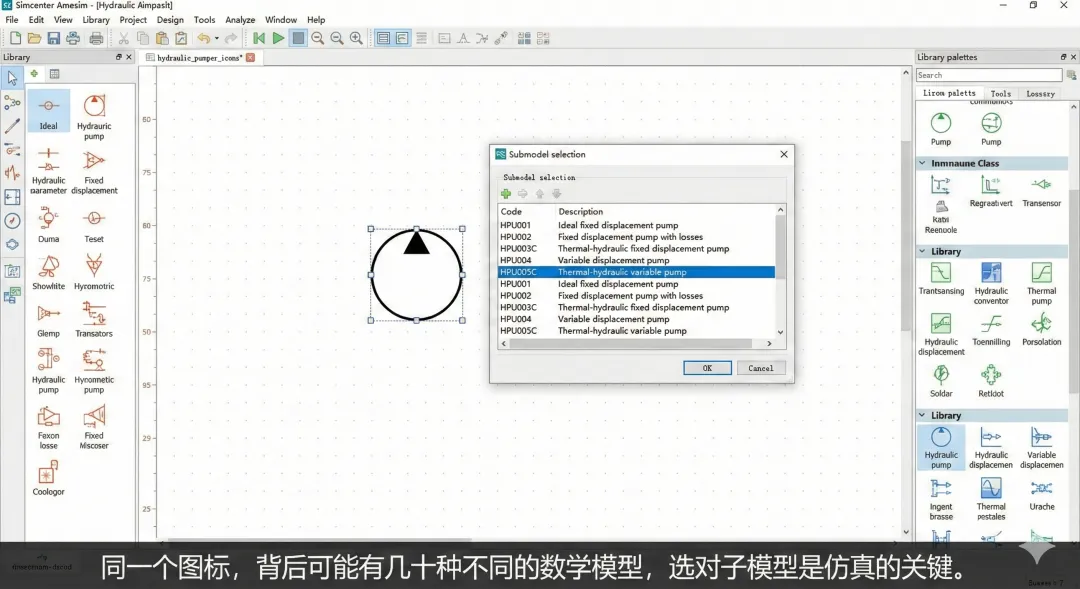The height and width of the screenshot is (589, 1080).
Task: Select the Transensor palette item
Action: click(1041, 191)
